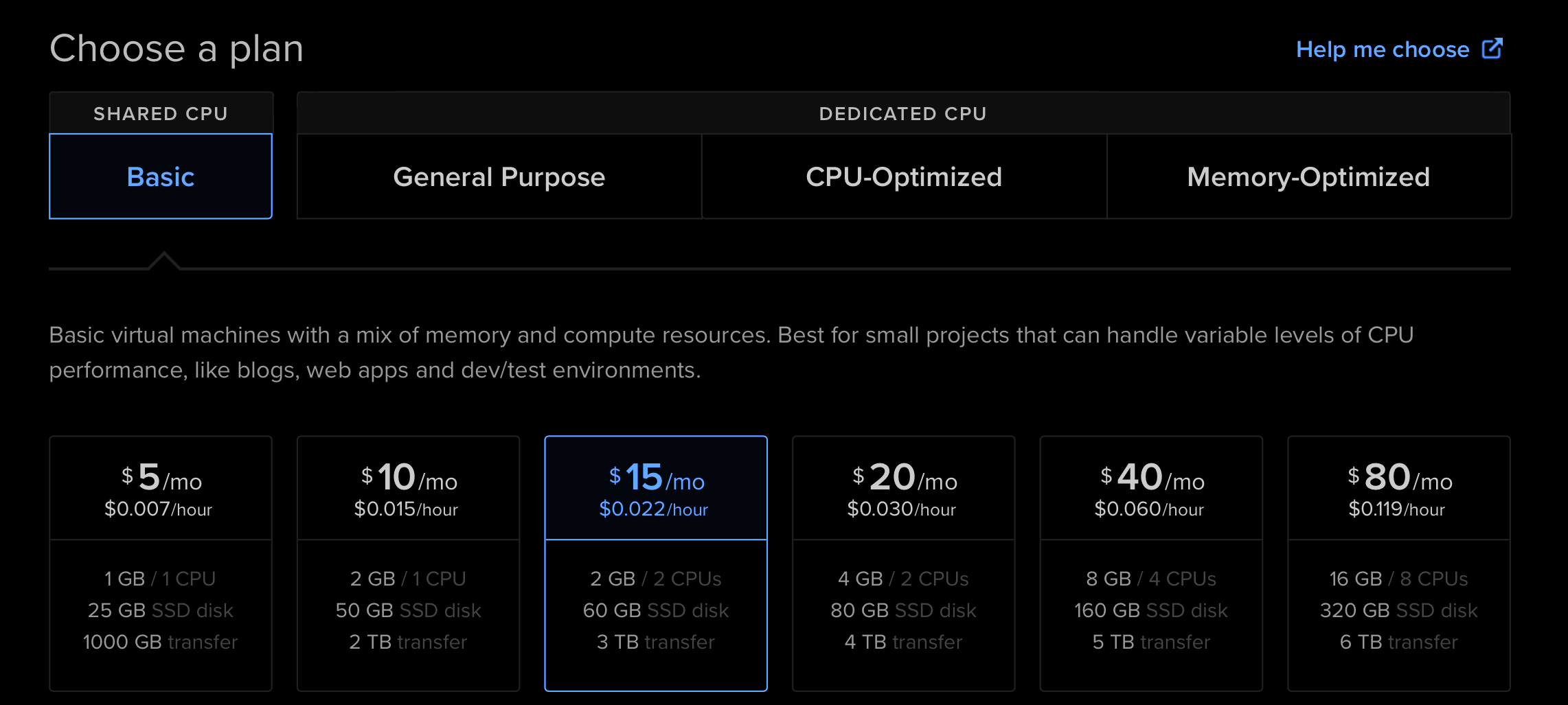The image size is (1568, 705).
Task: Click the external link icon beside Help me choose
Action: pos(1492,49)
